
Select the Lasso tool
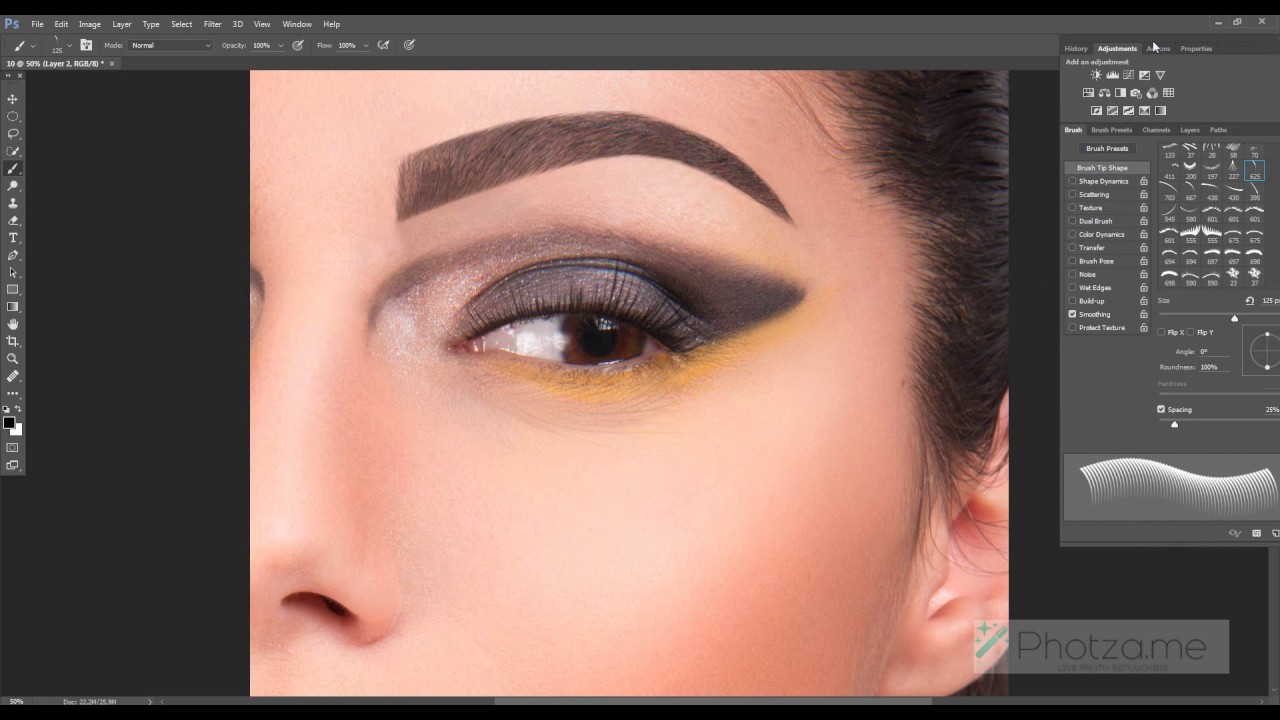[x=13, y=133]
